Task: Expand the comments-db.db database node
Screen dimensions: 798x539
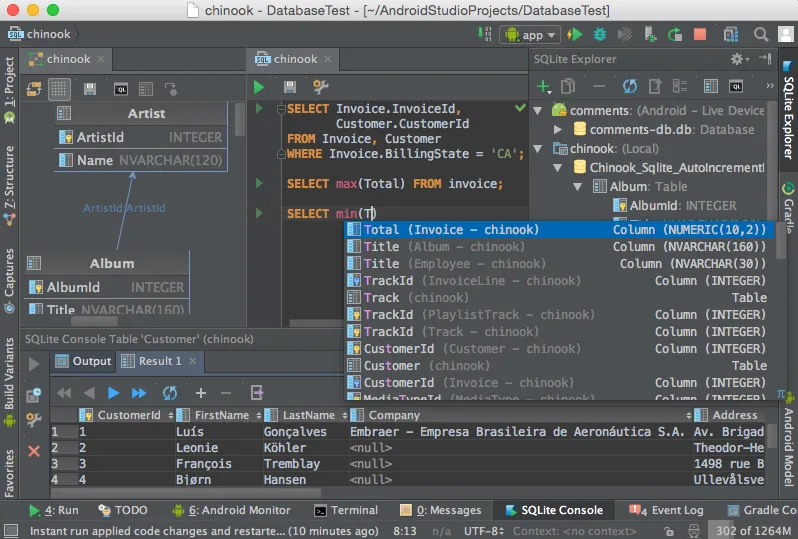Action: coord(558,129)
